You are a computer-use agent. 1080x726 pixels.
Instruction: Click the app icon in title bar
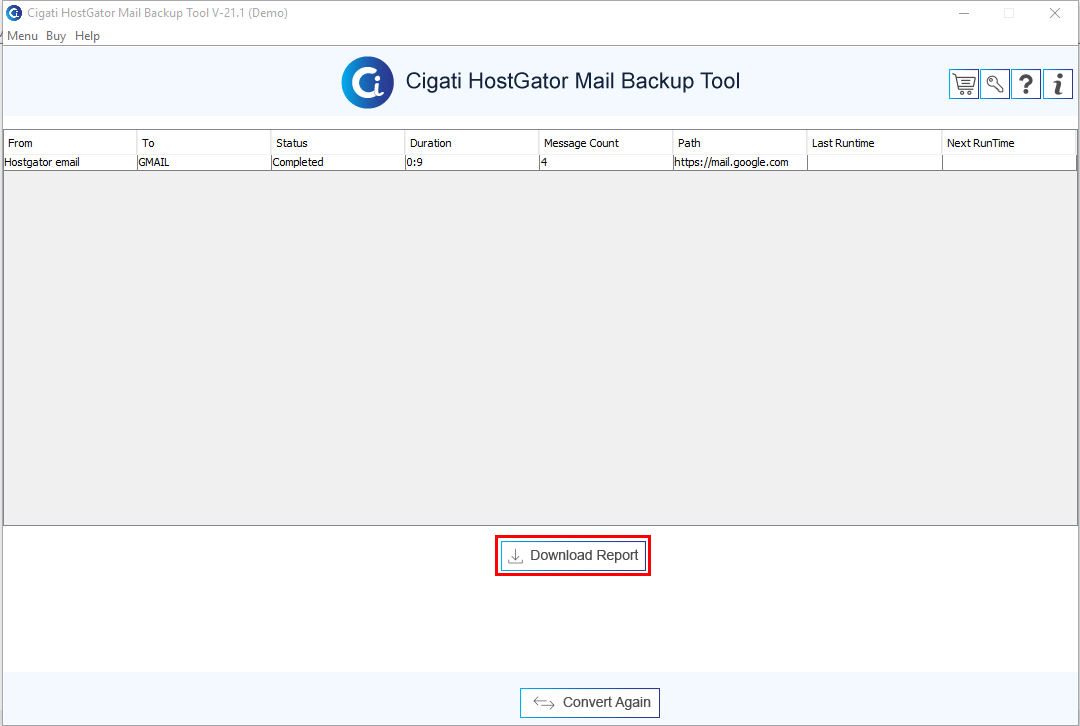click(x=14, y=13)
